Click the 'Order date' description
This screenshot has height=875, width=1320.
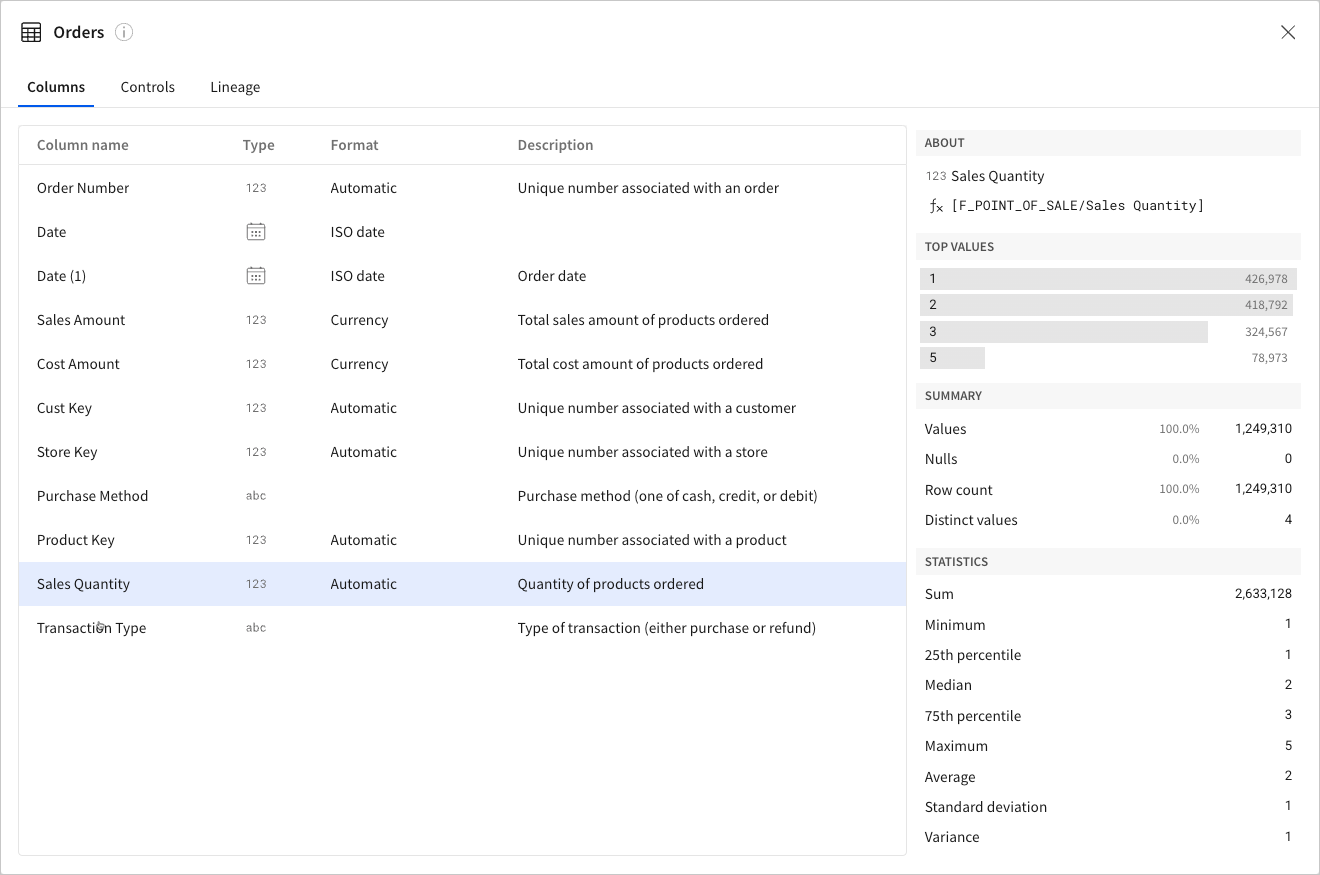pyautogui.click(x=552, y=276)
